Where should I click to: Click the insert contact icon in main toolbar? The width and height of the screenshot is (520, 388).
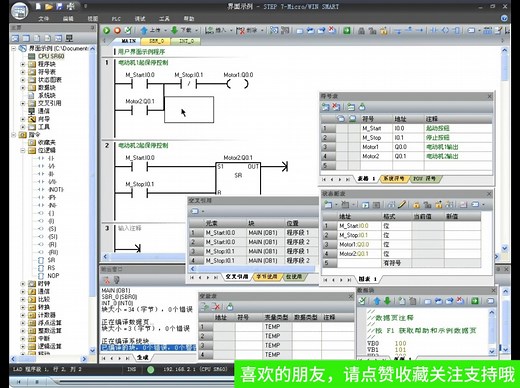click(434, 30)
